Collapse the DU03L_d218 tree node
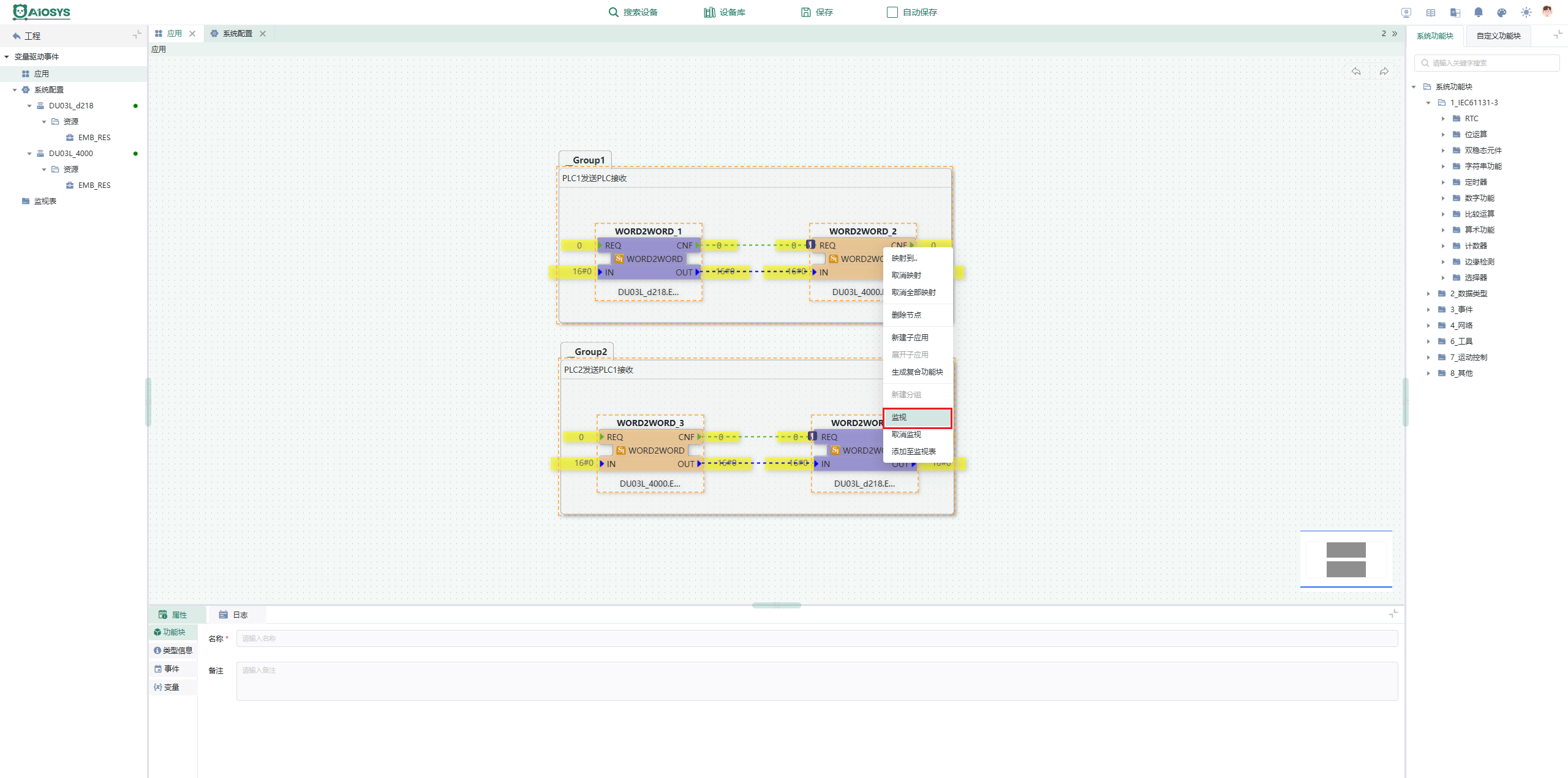Viewport: 1568px width, 778px height. [x=29, y=106]
